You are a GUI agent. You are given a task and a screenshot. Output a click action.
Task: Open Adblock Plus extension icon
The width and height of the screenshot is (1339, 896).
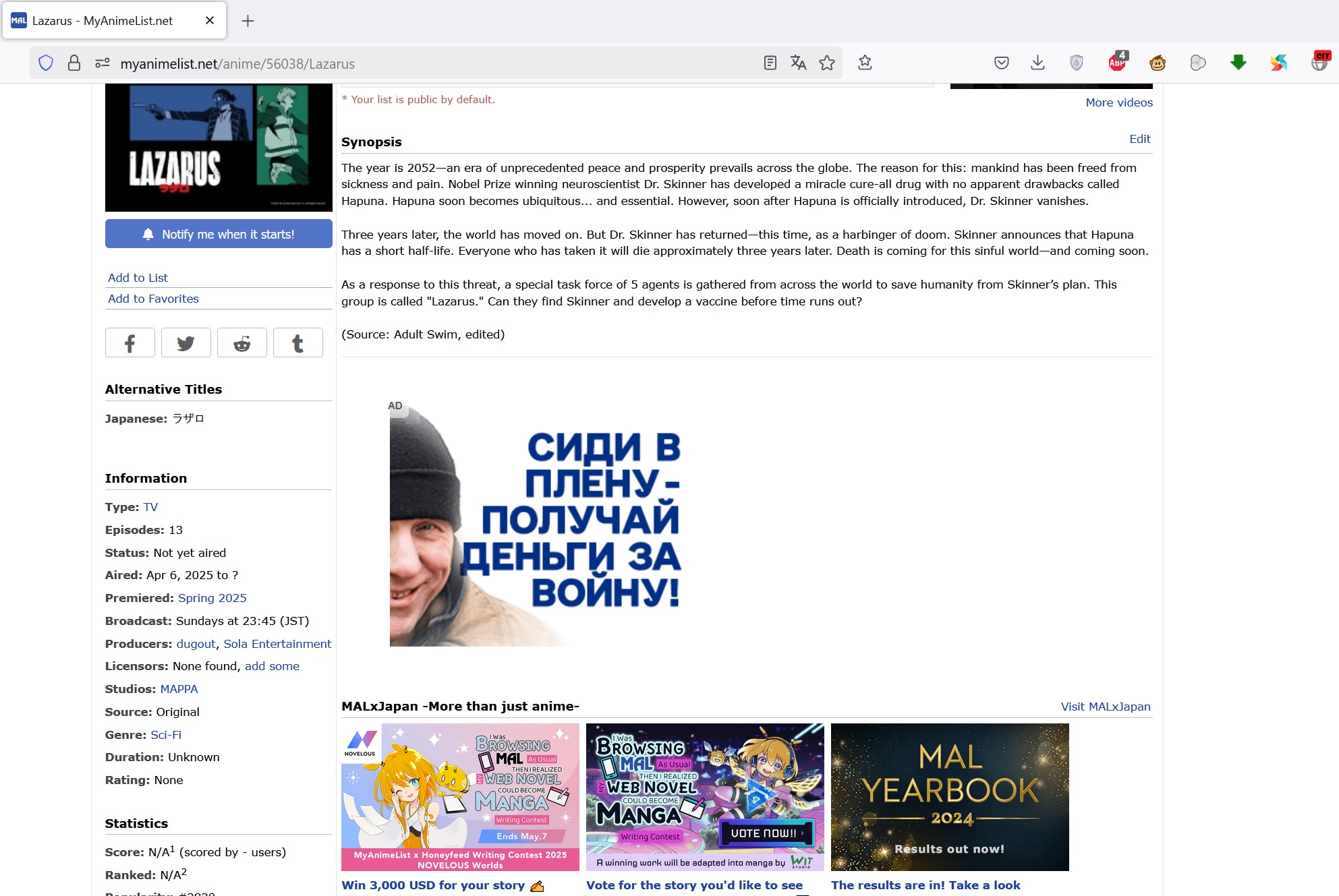pos(1118,61)
